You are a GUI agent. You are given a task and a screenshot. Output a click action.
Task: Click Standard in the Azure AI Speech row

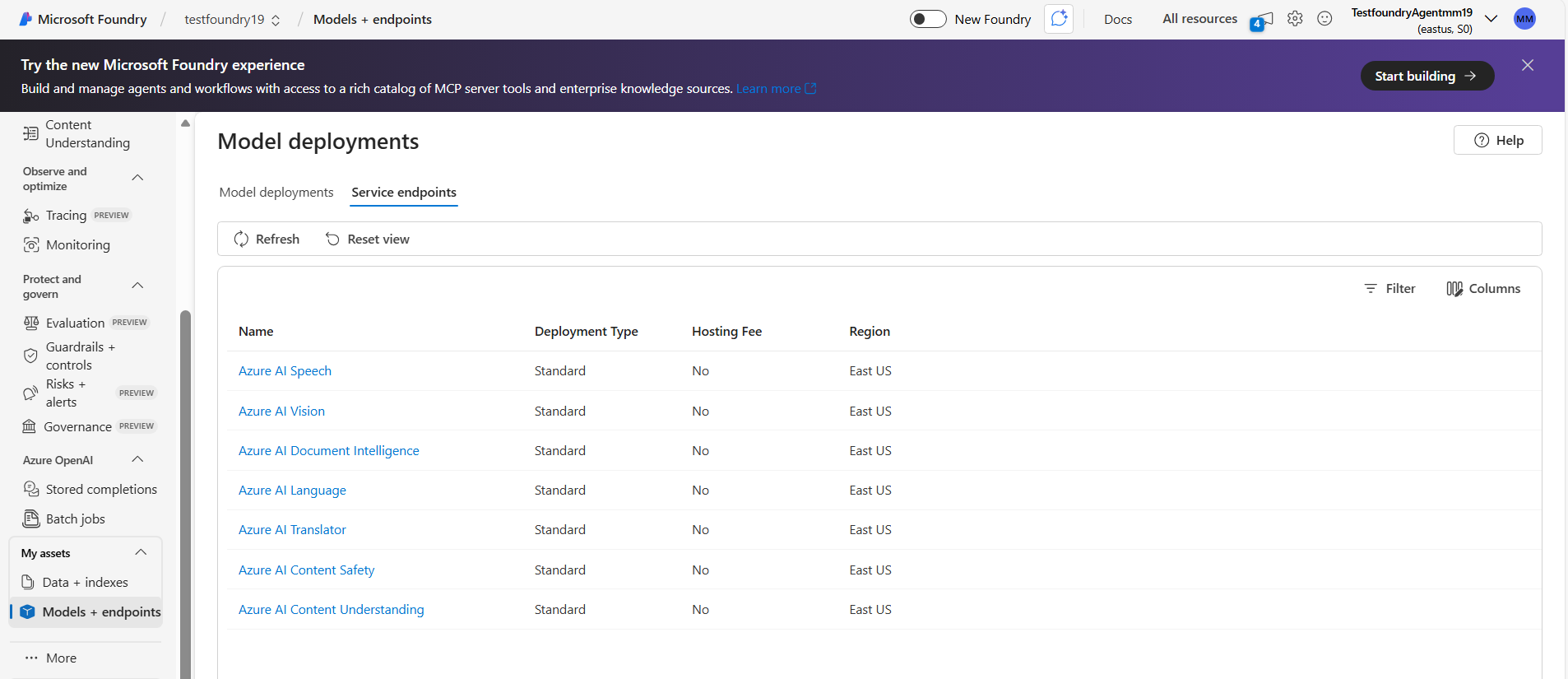coord(560,370)
